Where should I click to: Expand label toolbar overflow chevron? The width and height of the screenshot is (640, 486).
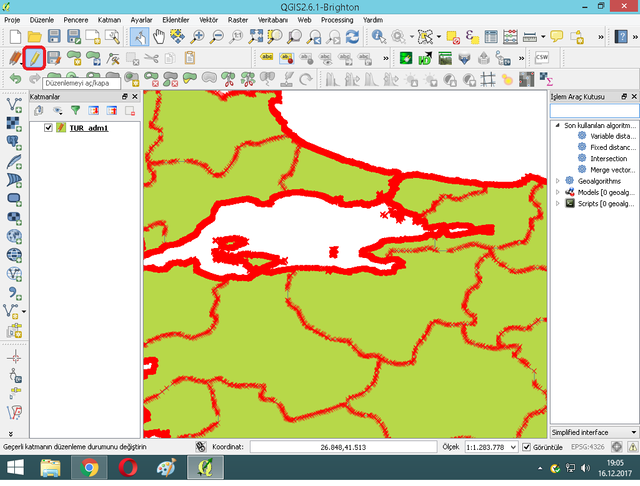pos(386,59)
